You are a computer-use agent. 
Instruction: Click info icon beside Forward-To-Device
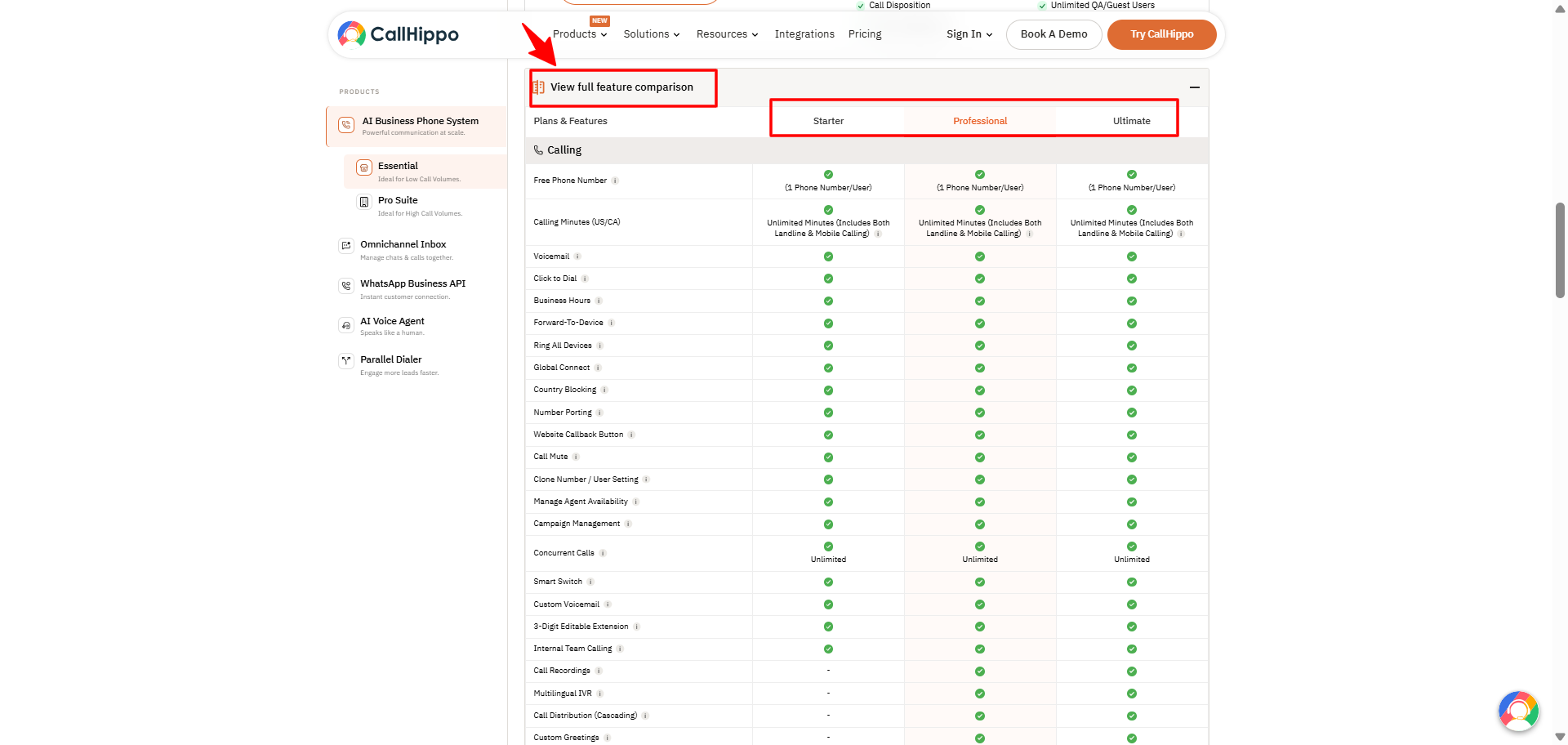[x=611, y=323]
